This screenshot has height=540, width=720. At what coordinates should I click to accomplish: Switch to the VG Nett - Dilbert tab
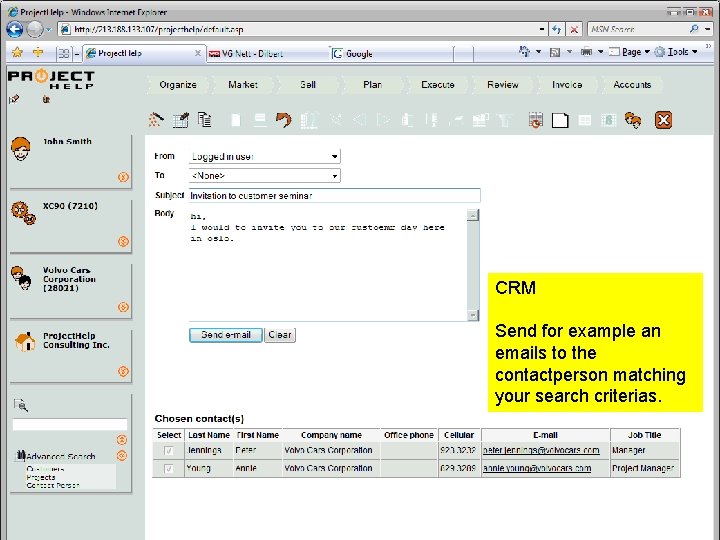(268, 54)
